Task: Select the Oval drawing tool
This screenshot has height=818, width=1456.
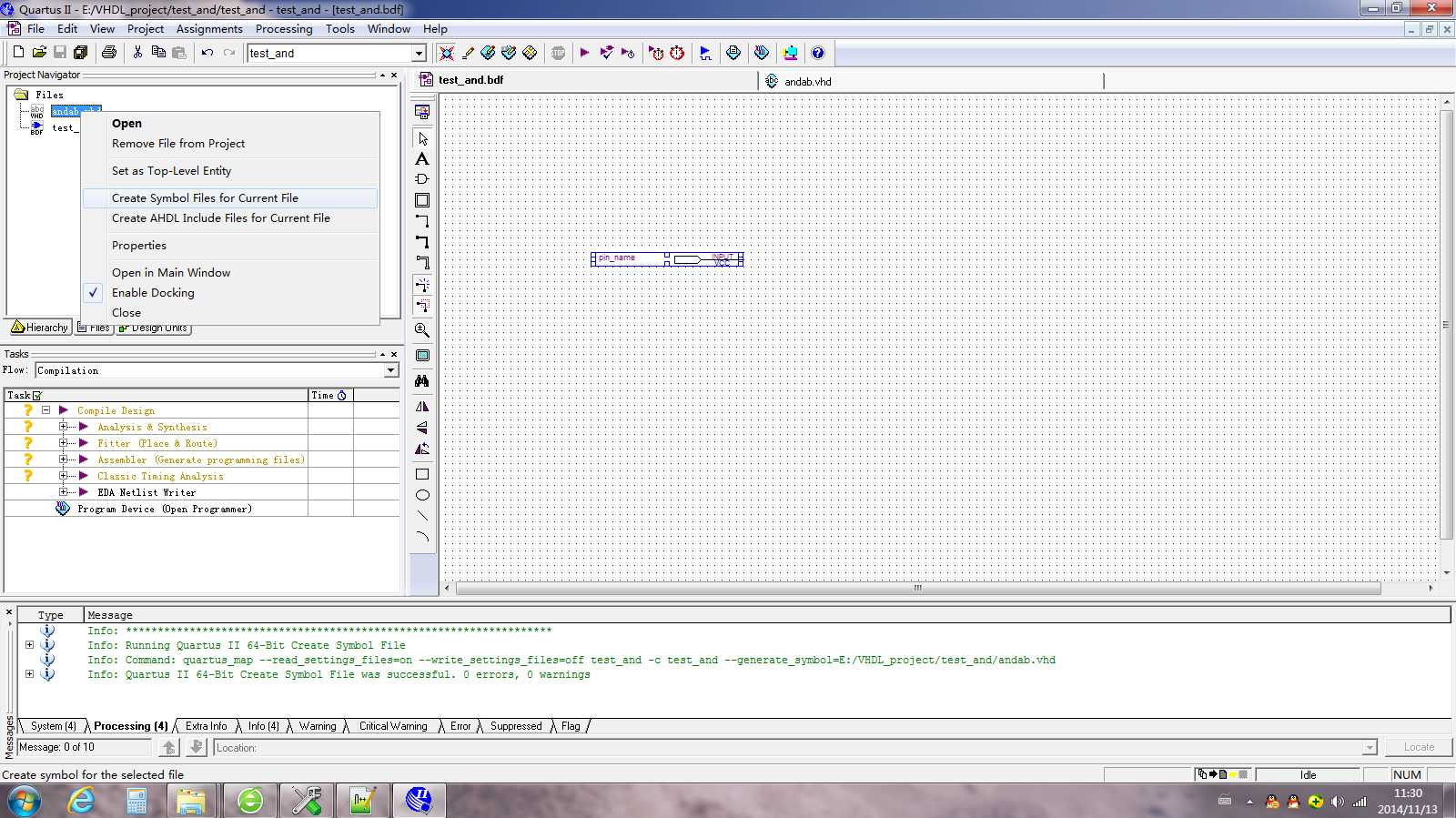Action: click(x=422, y=495)
